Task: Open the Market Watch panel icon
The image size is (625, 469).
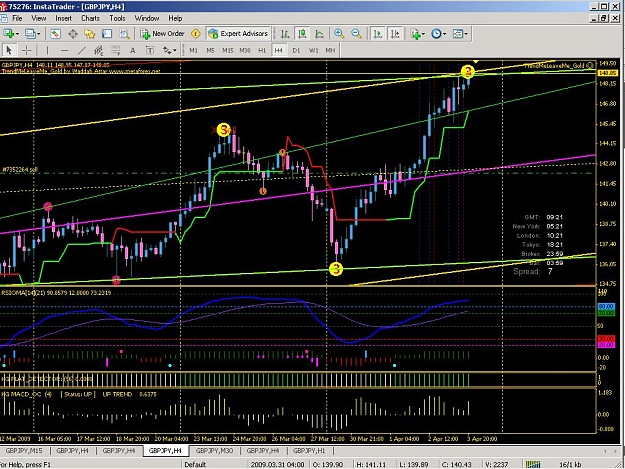Action: point(55,34)
